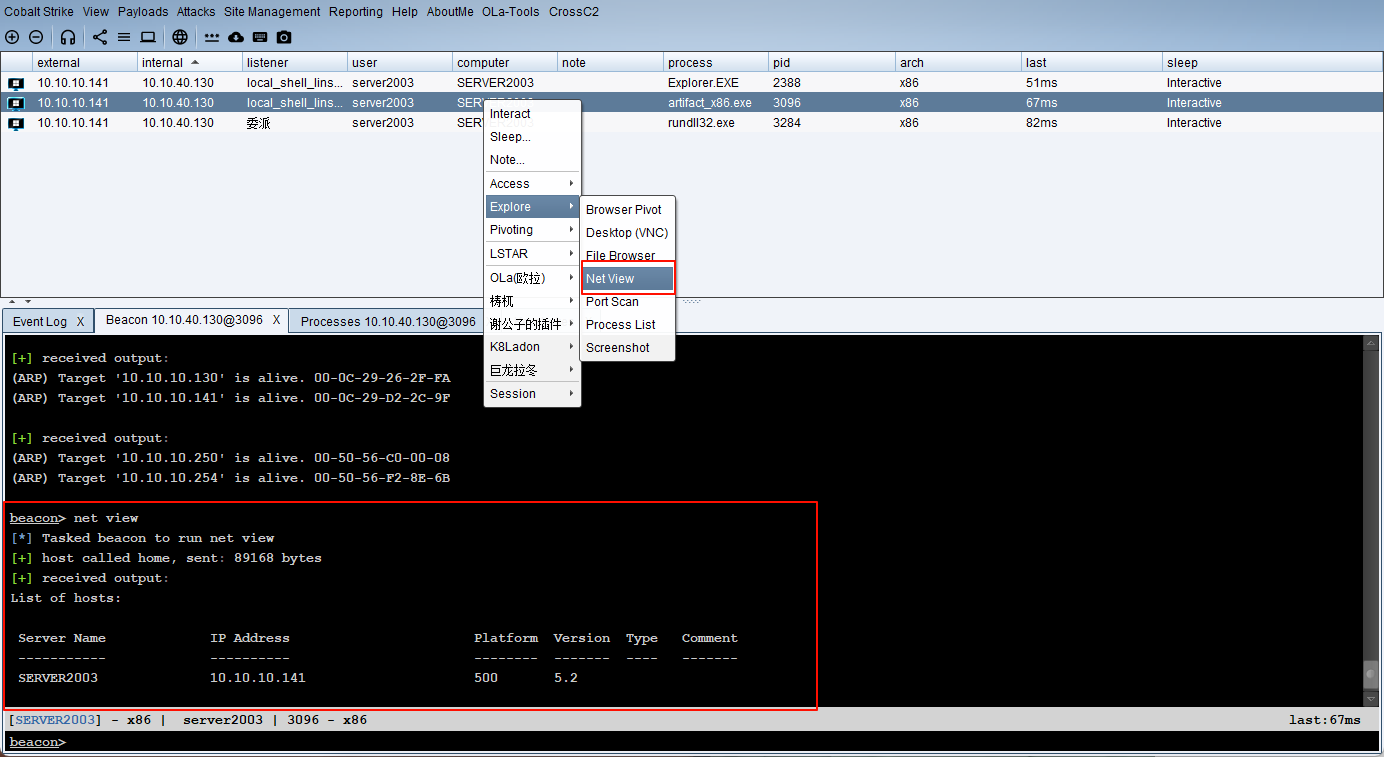This screenshot has width=1384, height=757.
Task: Expand the Access submenu
Action: point(532,184)
